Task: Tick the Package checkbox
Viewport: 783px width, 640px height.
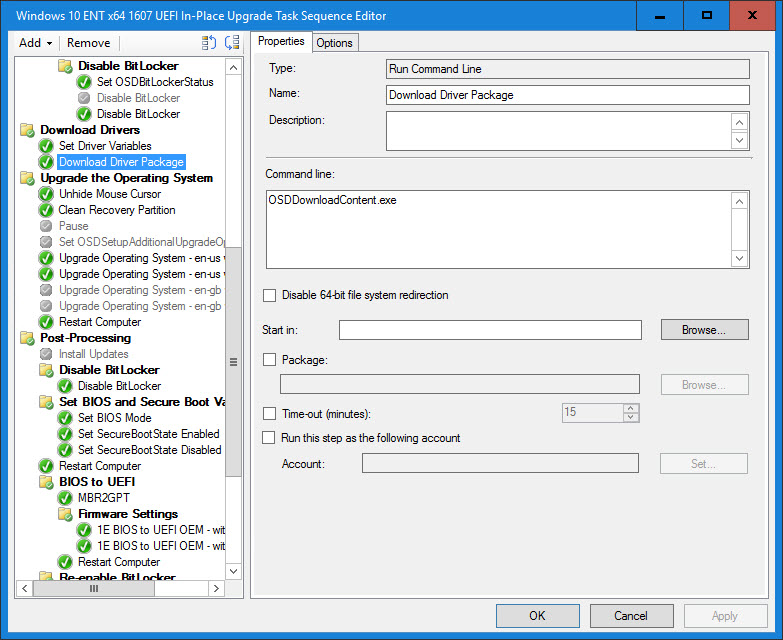Action: (x=269, y=359)
